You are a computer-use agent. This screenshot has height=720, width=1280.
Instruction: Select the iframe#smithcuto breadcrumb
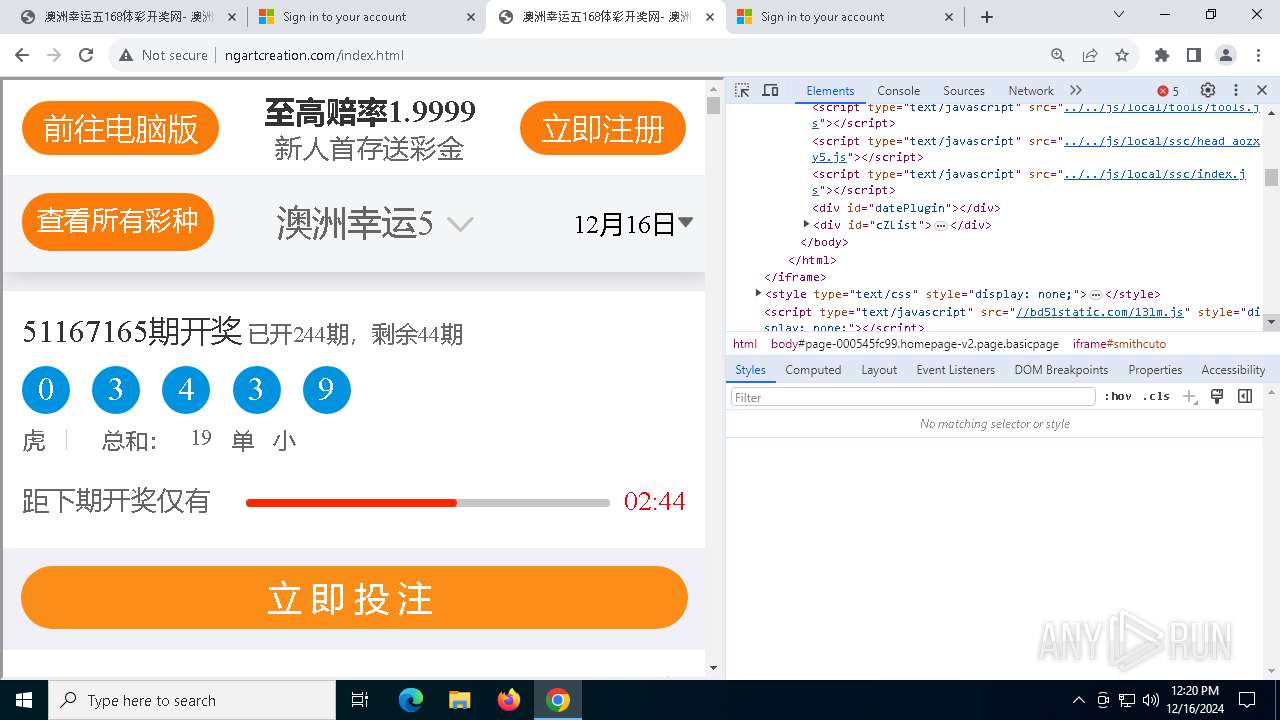tap(1119, 343)
